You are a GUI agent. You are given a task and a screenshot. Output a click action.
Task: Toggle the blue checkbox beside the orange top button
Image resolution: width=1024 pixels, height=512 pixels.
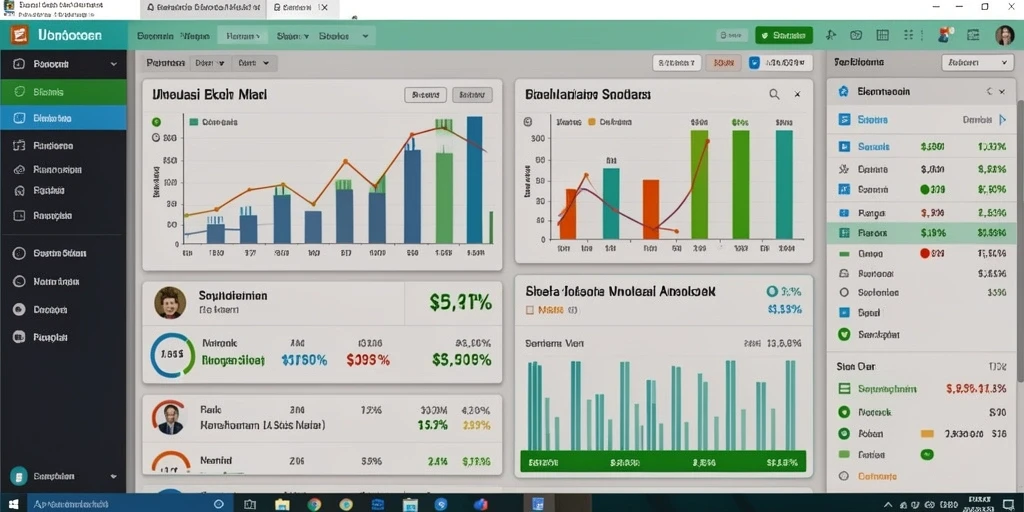coord(754,63)
